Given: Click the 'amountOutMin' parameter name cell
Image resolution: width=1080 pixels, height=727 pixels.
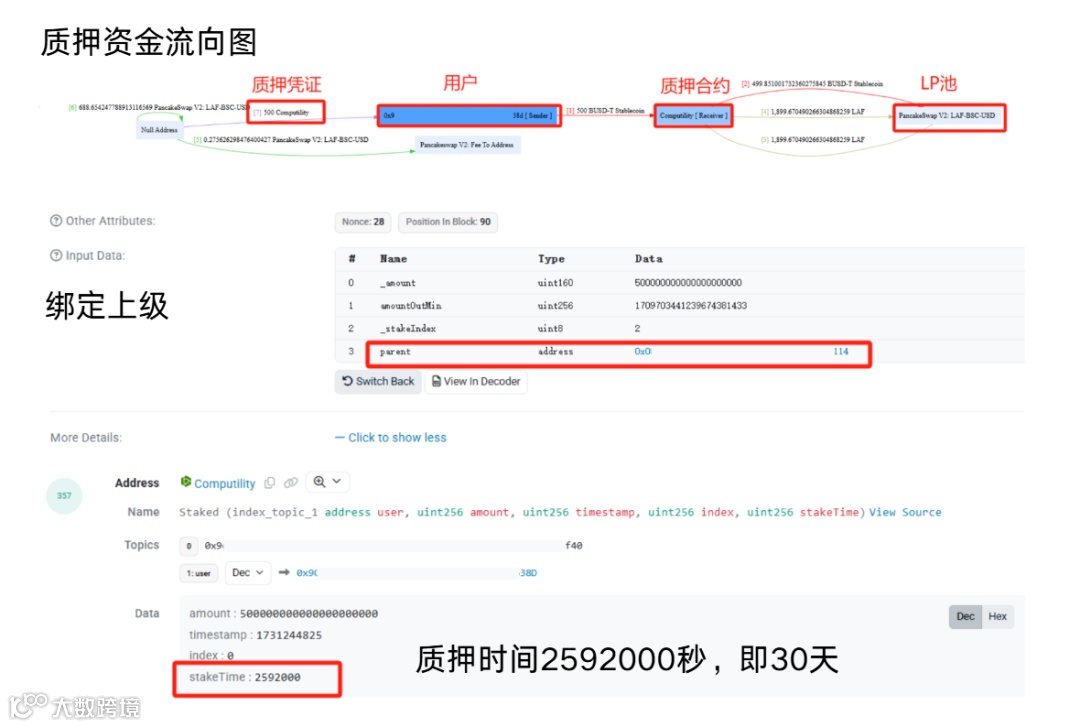Looking at the screenshot, I should click(411, 306).
